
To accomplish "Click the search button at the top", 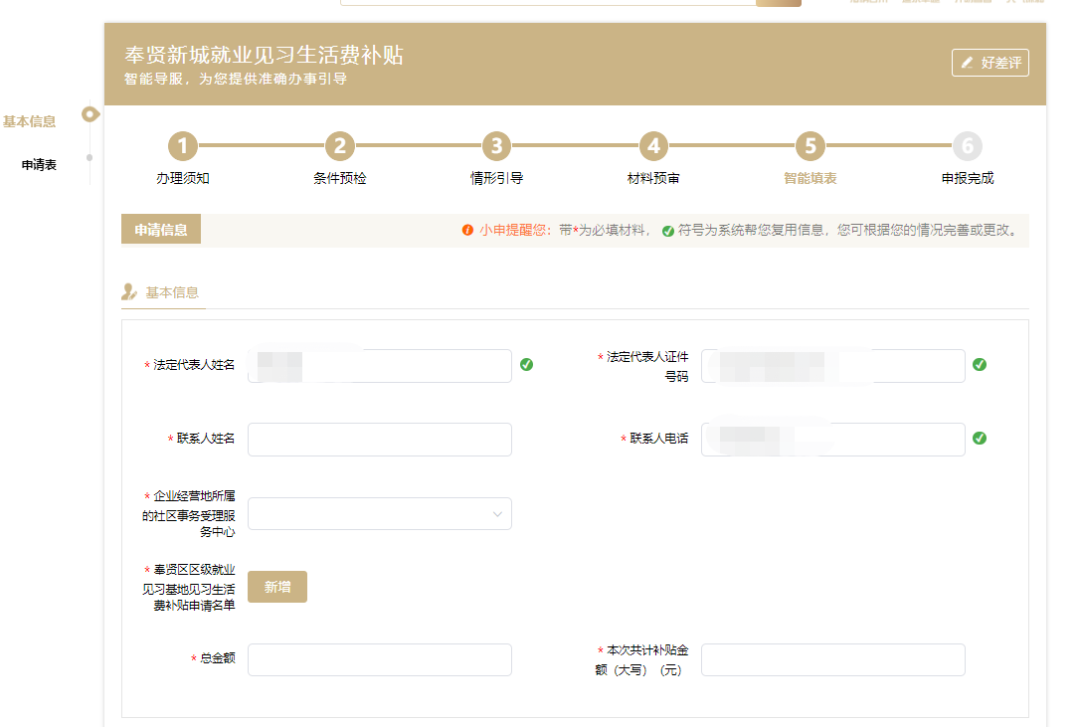I will pos(778,4).
